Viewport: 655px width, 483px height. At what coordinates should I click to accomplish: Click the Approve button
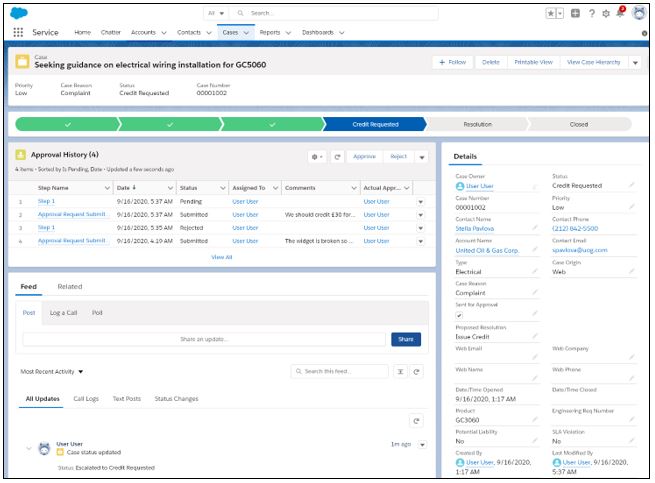pos(364,157)
